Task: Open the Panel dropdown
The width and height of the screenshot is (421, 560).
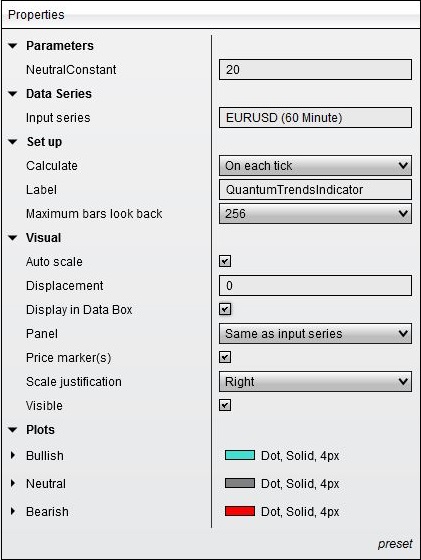Action: point(315,334)
